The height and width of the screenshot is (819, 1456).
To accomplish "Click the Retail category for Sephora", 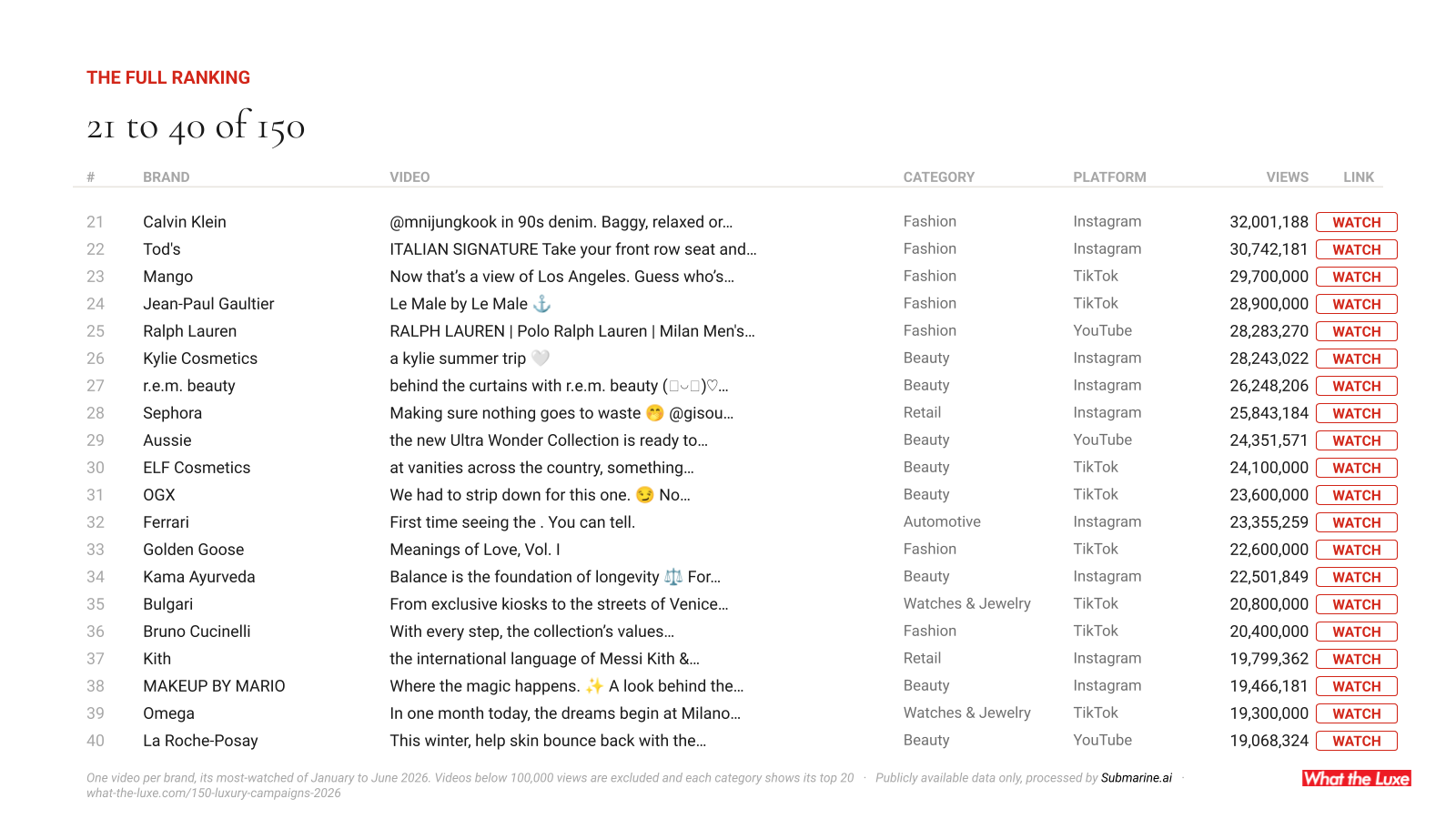I will pyautogui.click(x=922, y=412).
